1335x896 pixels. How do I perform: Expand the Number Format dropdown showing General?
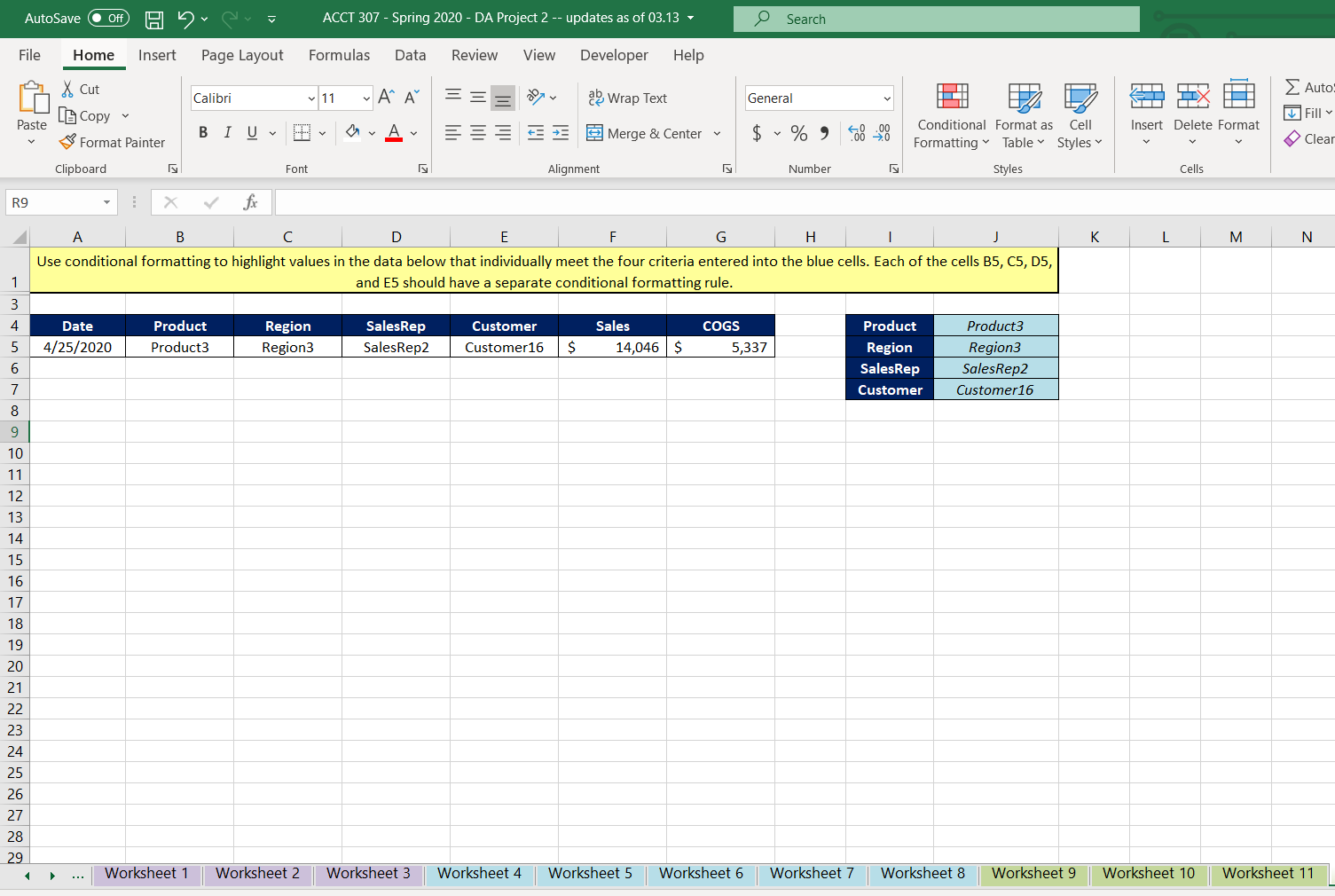[x=886, y=98]
